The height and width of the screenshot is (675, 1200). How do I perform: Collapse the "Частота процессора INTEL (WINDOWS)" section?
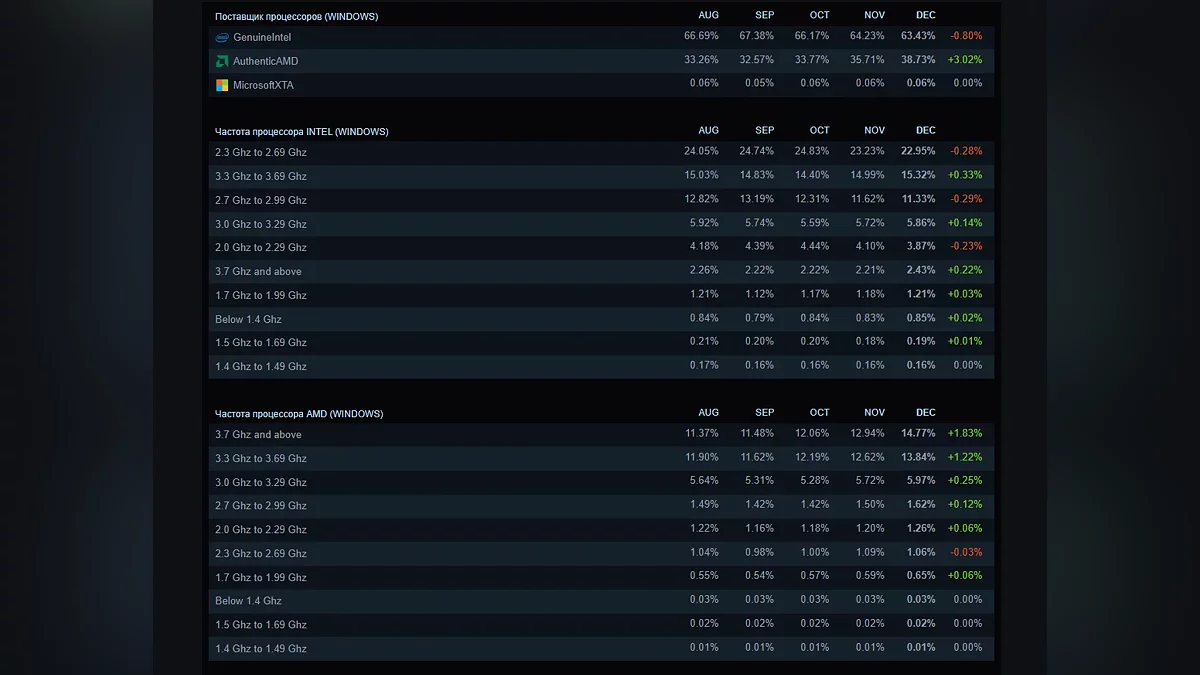301,132
